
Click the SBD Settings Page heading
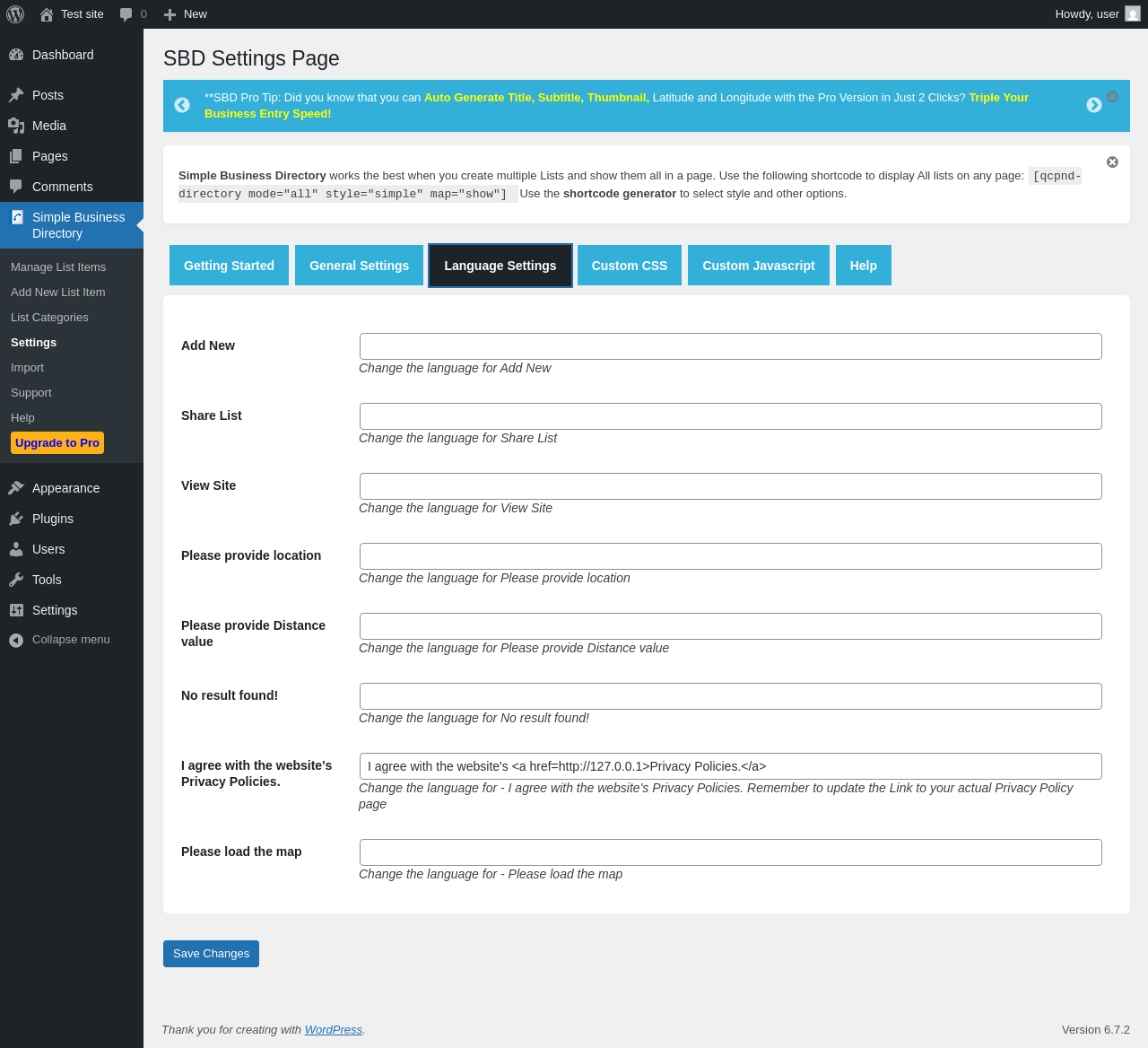click(251, 58)
